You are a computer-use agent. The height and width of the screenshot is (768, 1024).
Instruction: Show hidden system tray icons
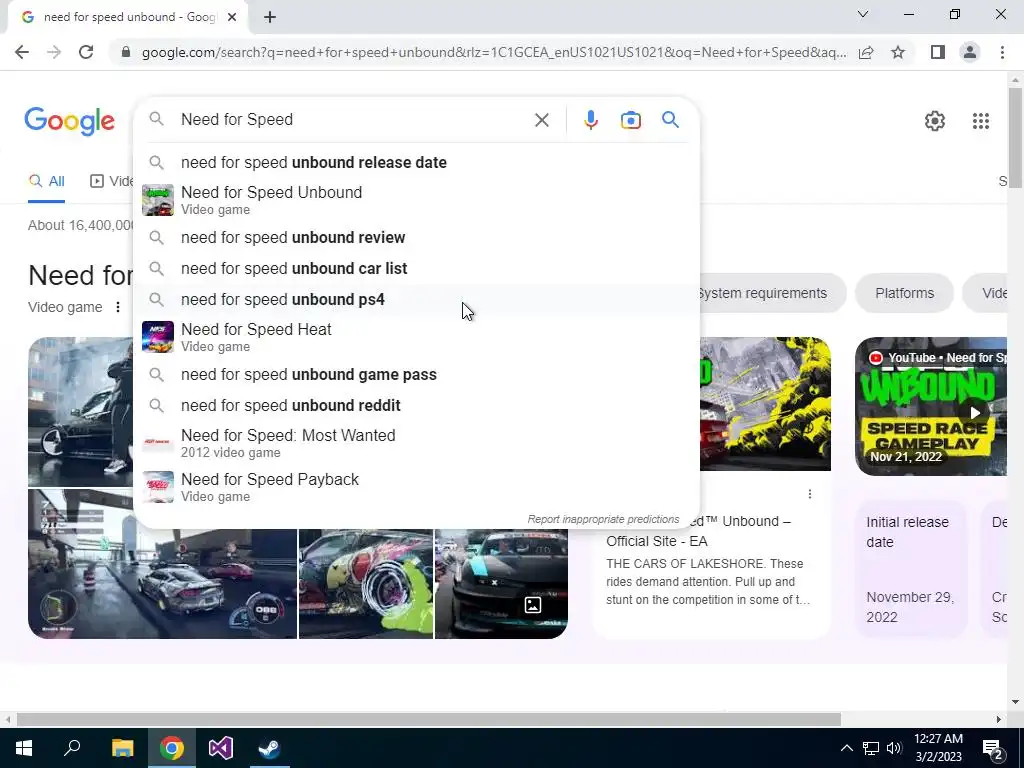pos(846,748)
